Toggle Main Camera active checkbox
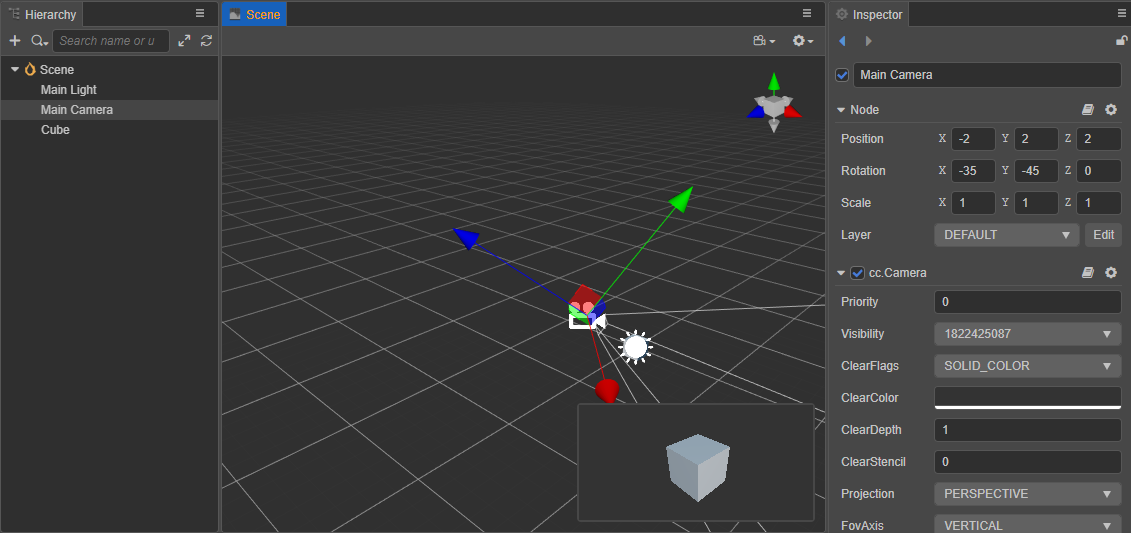Screen dimensions: 1131x533 pos(842,75)
